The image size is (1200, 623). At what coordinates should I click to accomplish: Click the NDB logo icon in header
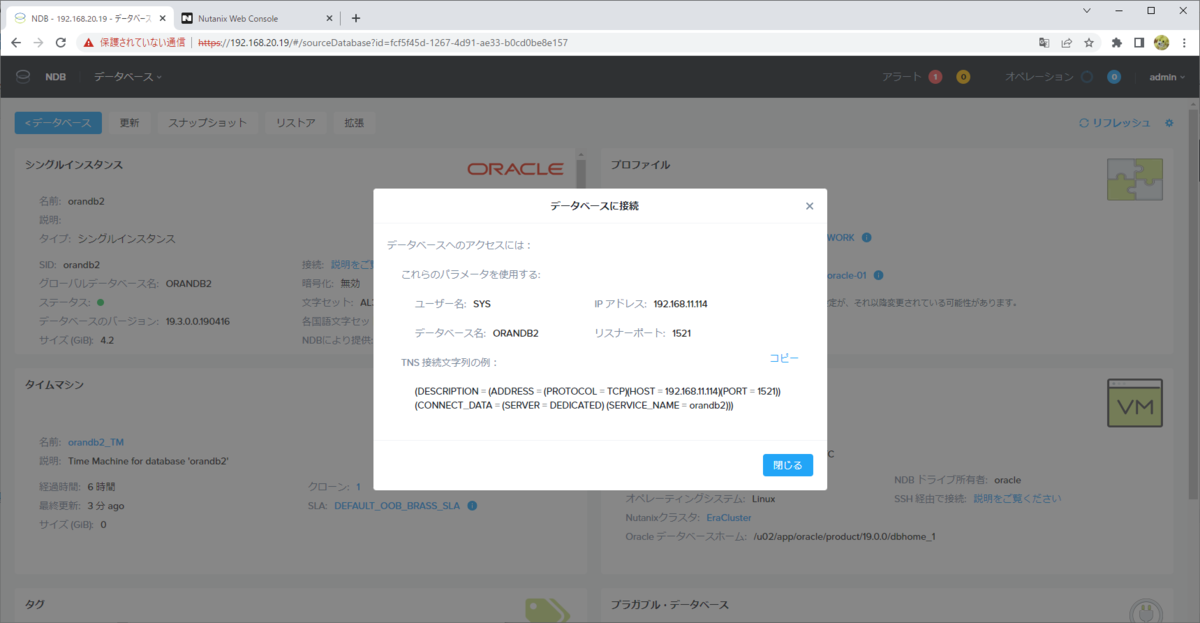tap(23, 77)
